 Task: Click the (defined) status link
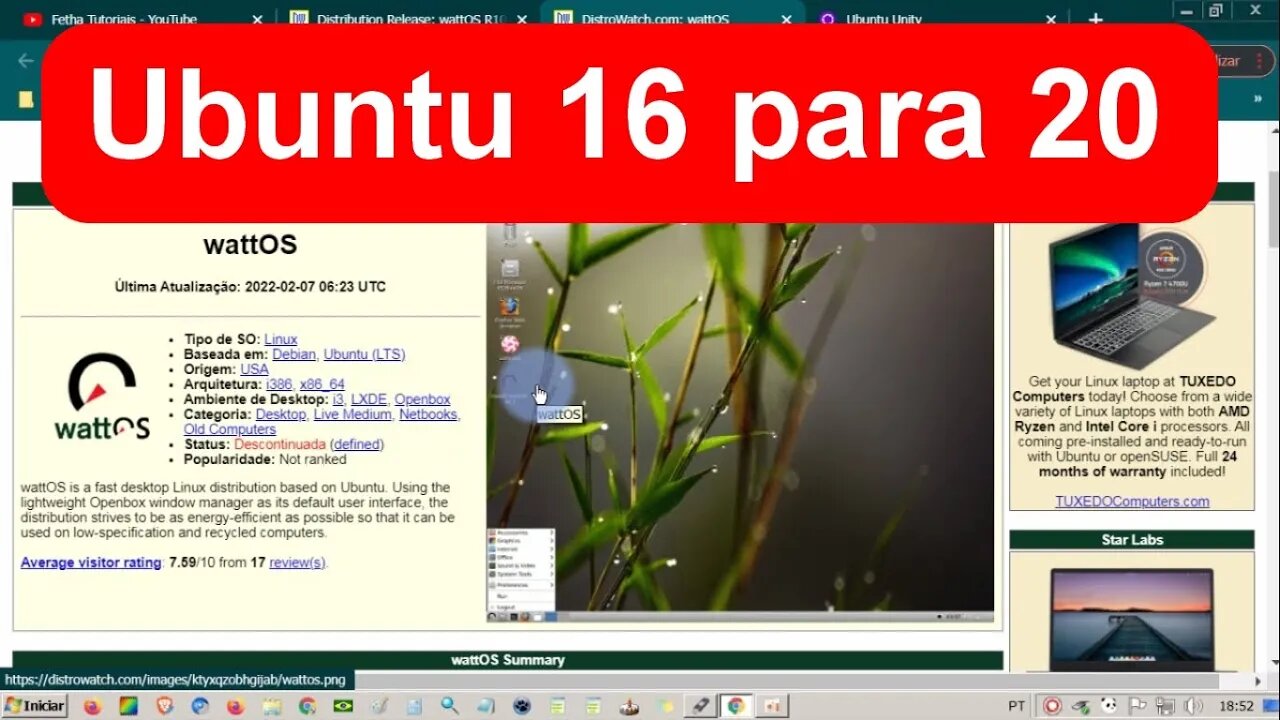(357, 444)
